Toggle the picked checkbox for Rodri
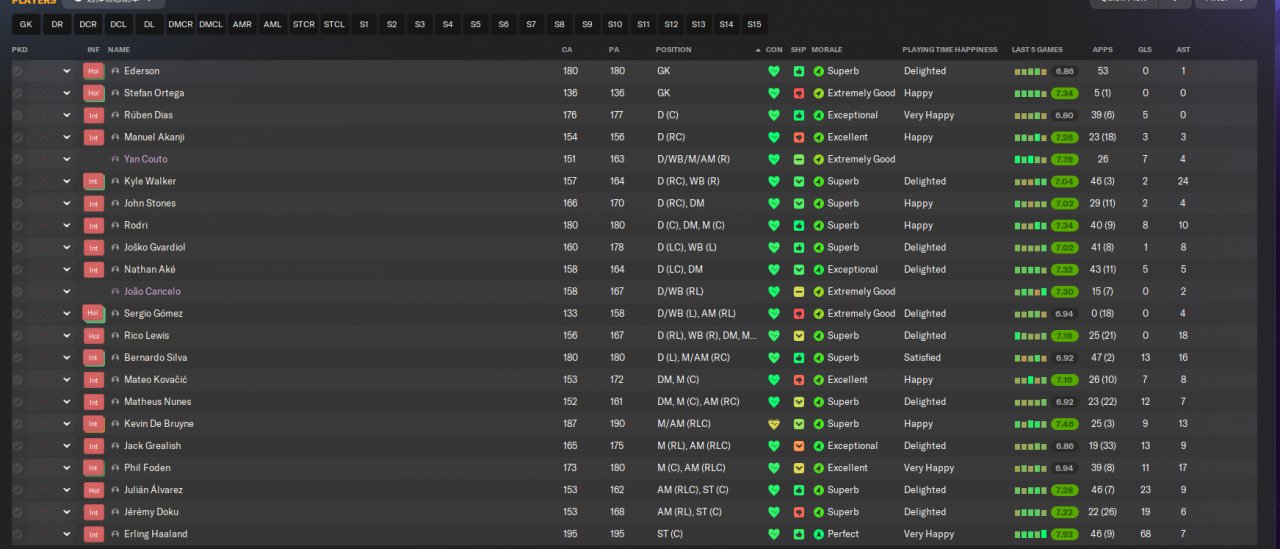Image resolution: width=1280 pixels, height=549 pixels. click(x=17, y=226)
